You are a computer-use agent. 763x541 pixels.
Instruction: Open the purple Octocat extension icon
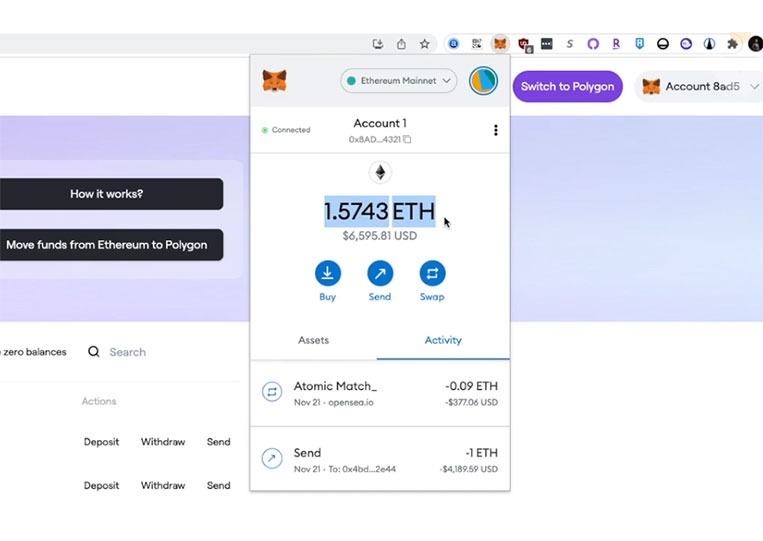click(593, 44)
